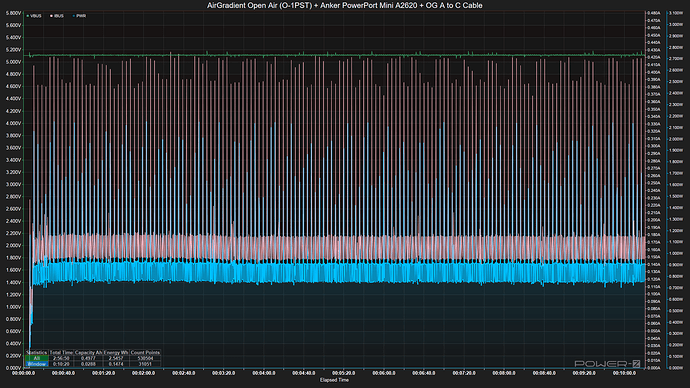The image size is (690, 388).
Task: Click the 00:02:00.0 time axis tick
Action: (143, 373)
